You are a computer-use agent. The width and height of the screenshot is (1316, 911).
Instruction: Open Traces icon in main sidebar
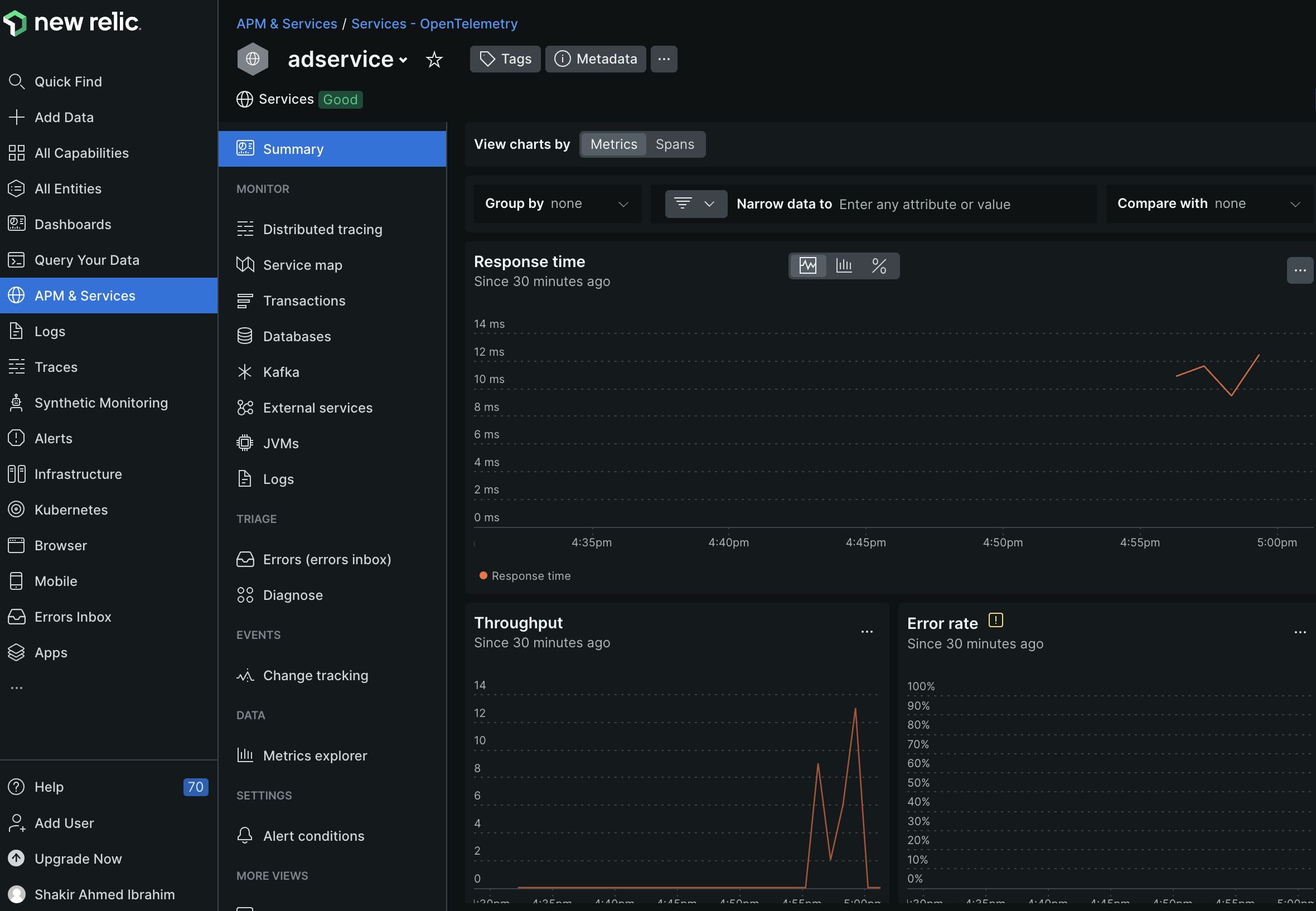coord(17,366)
